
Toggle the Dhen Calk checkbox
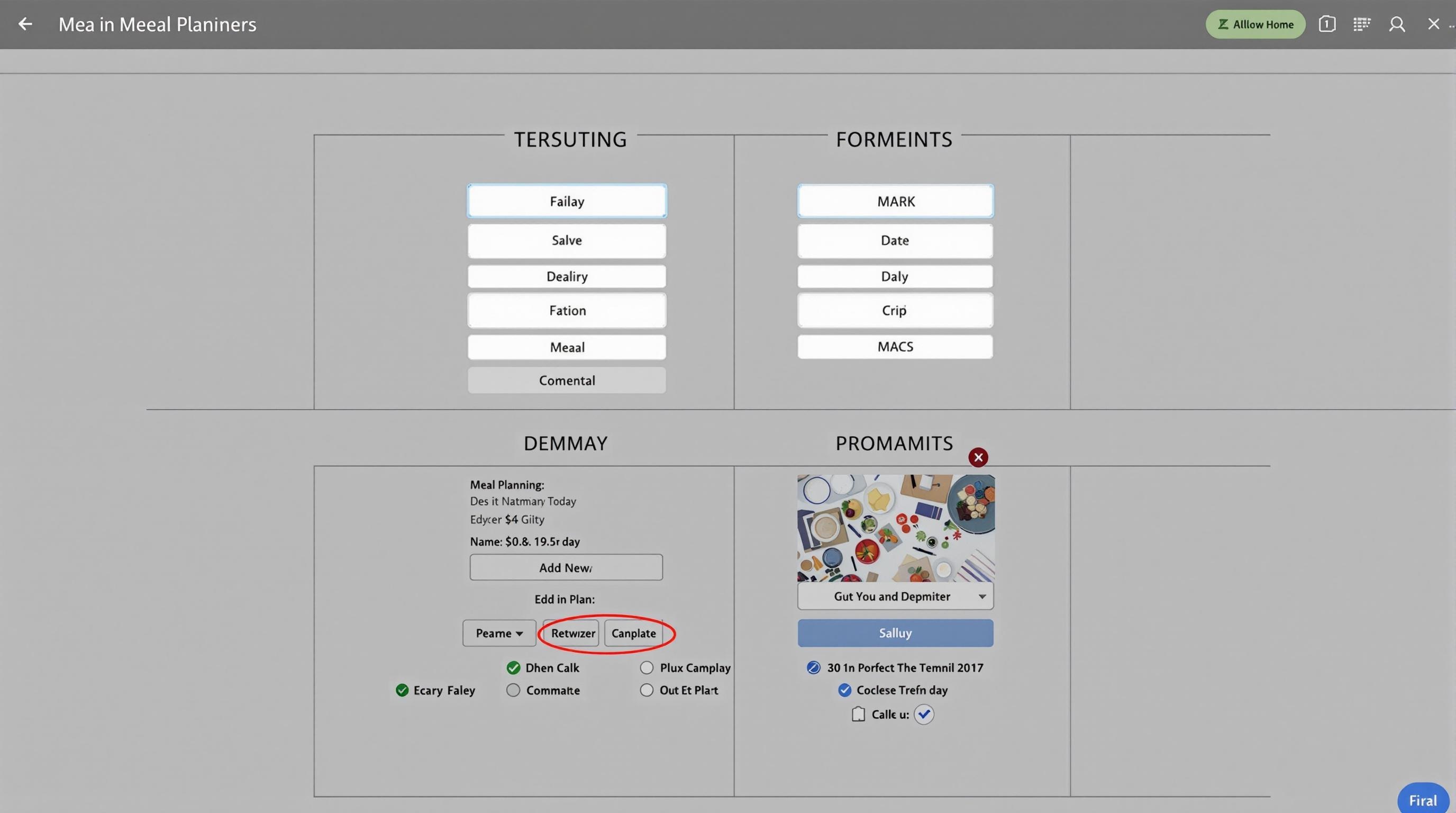(x=513, y=667)
